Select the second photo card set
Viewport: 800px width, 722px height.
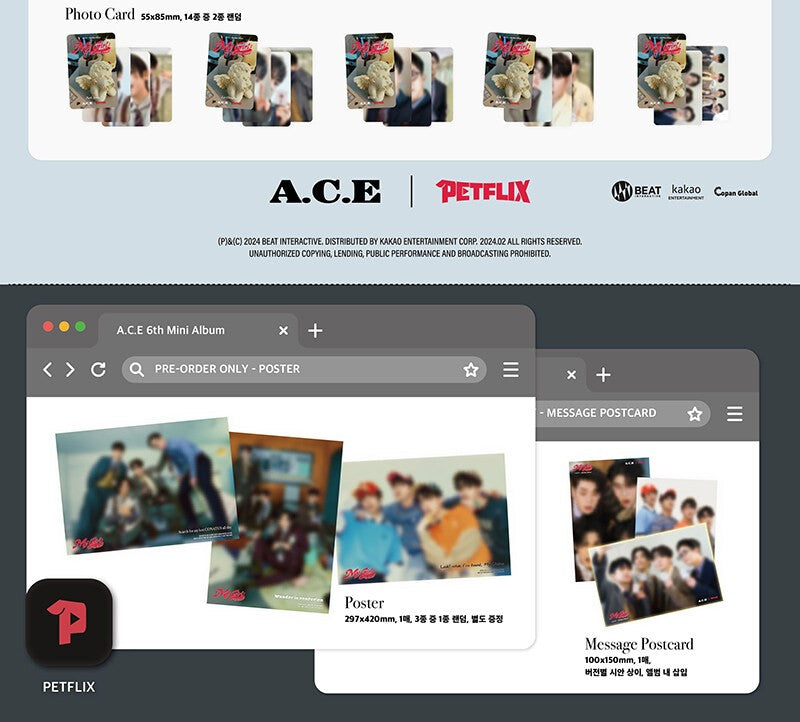click(259, 79)
